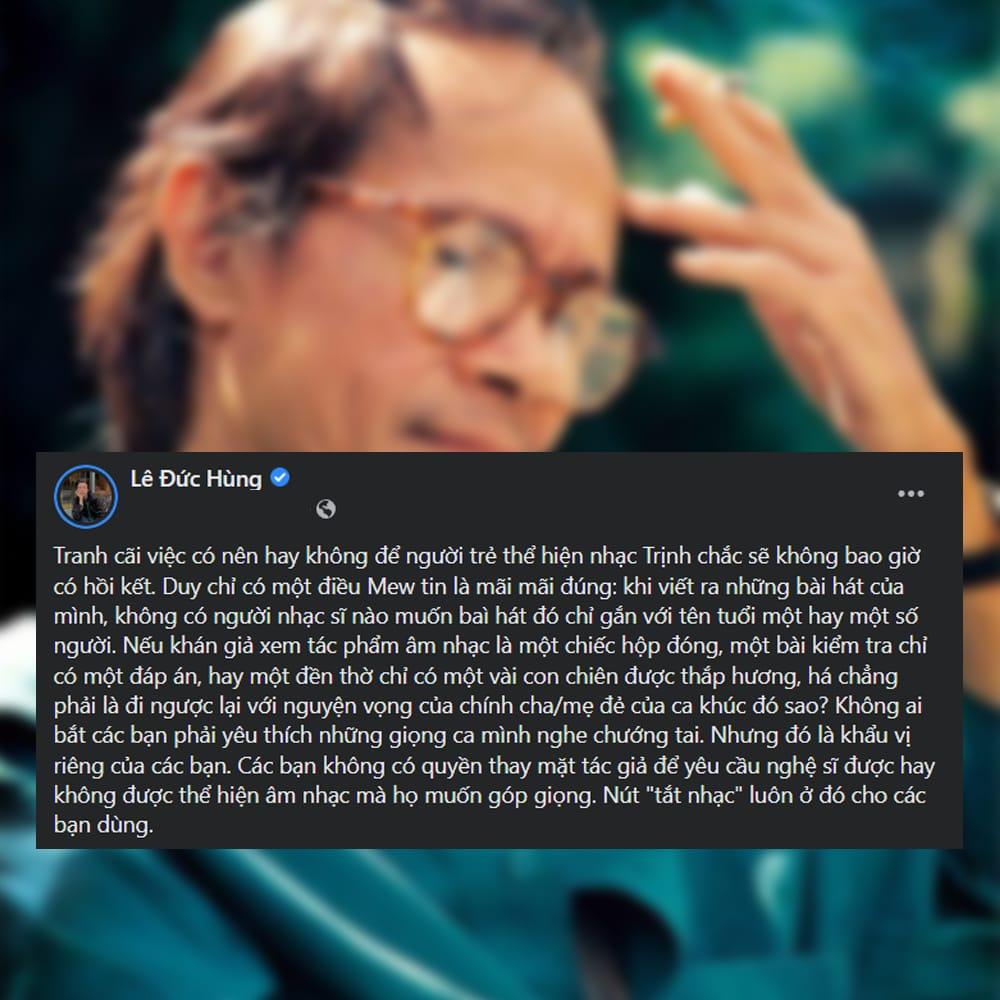Click the final words "bạn dùng."
1000x1000 pixels.
(x=103, y=825)
